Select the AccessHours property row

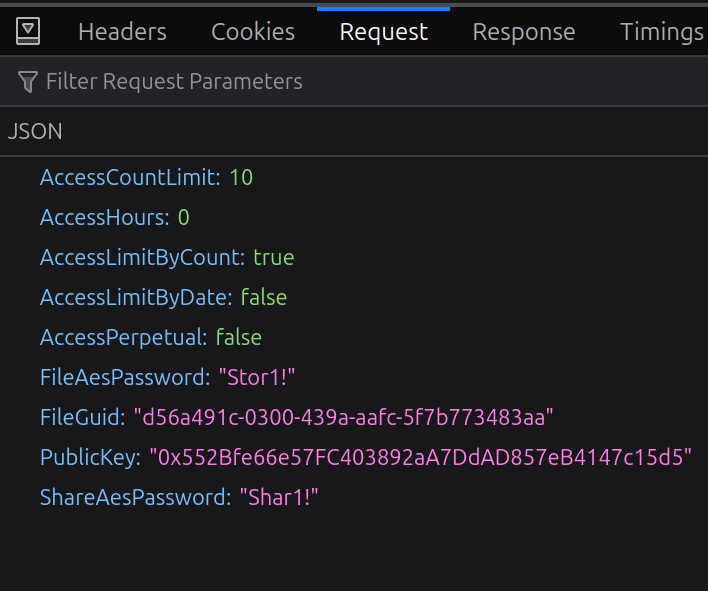point(104,218)
